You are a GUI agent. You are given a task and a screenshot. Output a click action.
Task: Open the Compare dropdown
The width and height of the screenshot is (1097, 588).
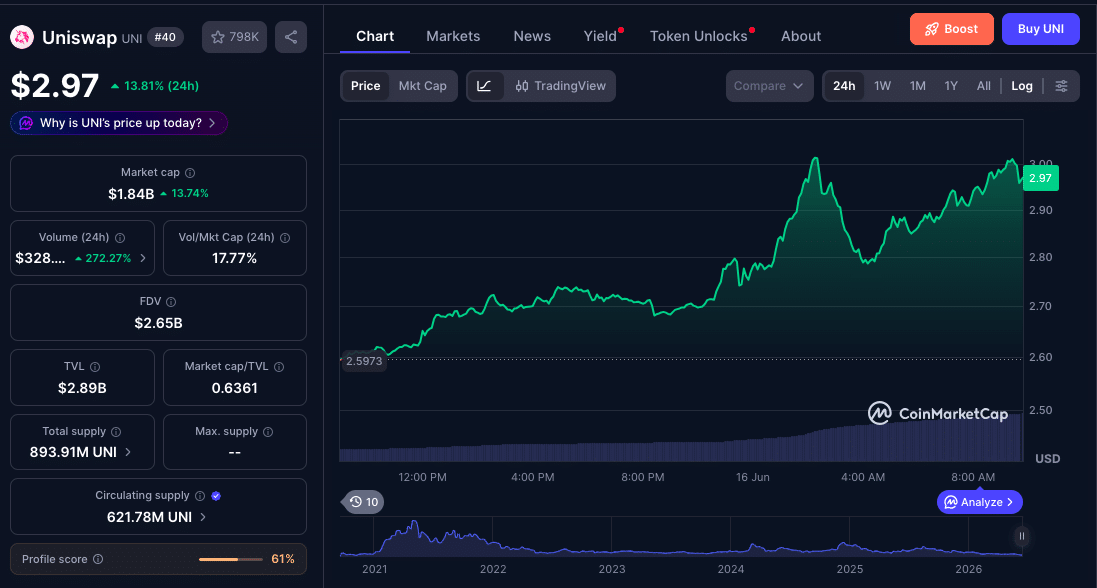tap(770, 86)
